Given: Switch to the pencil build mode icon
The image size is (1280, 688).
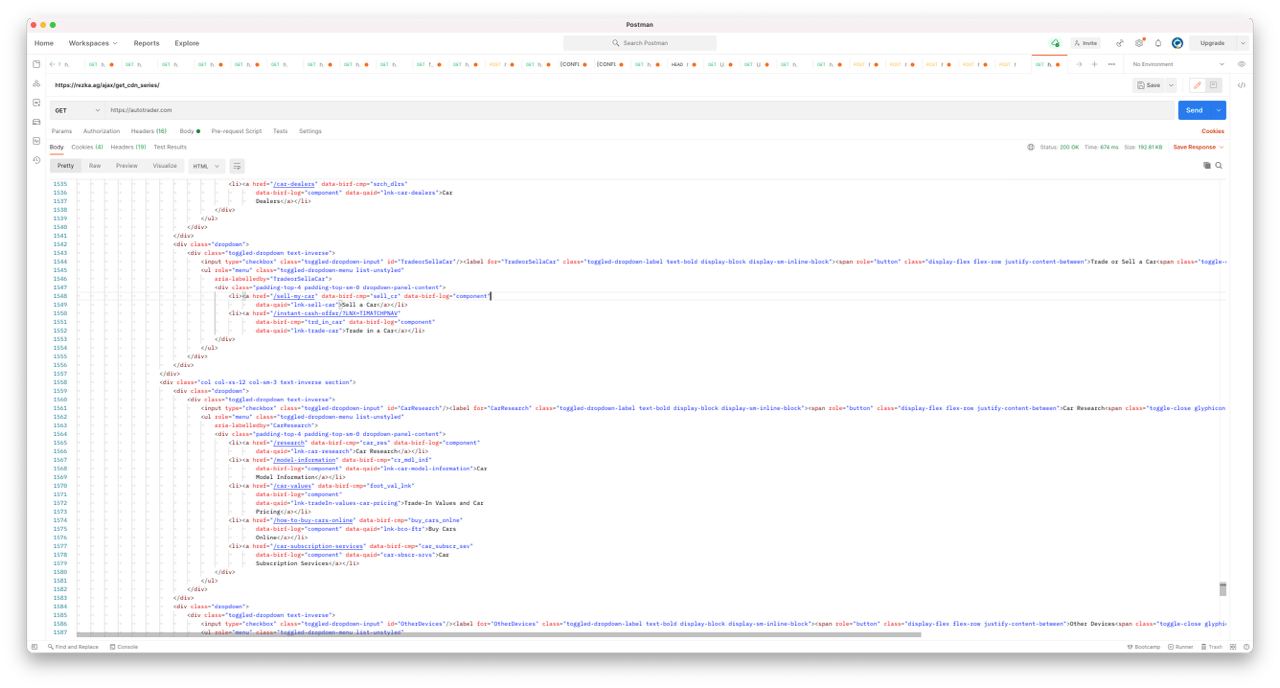Looking at the screenshot, I should coord(1198,85).
